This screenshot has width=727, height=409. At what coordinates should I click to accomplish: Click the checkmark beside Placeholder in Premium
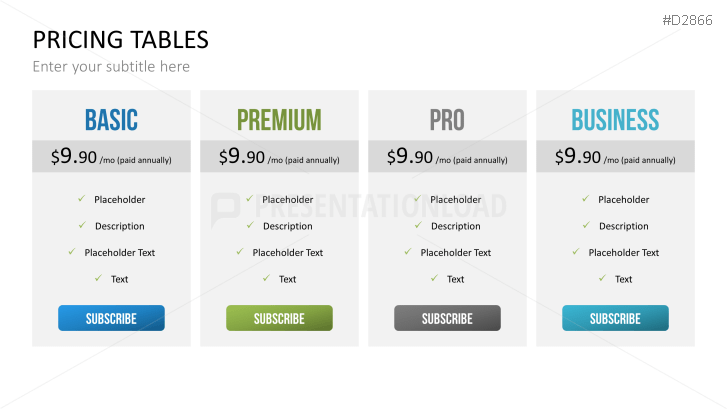click(x=249, y=199)
